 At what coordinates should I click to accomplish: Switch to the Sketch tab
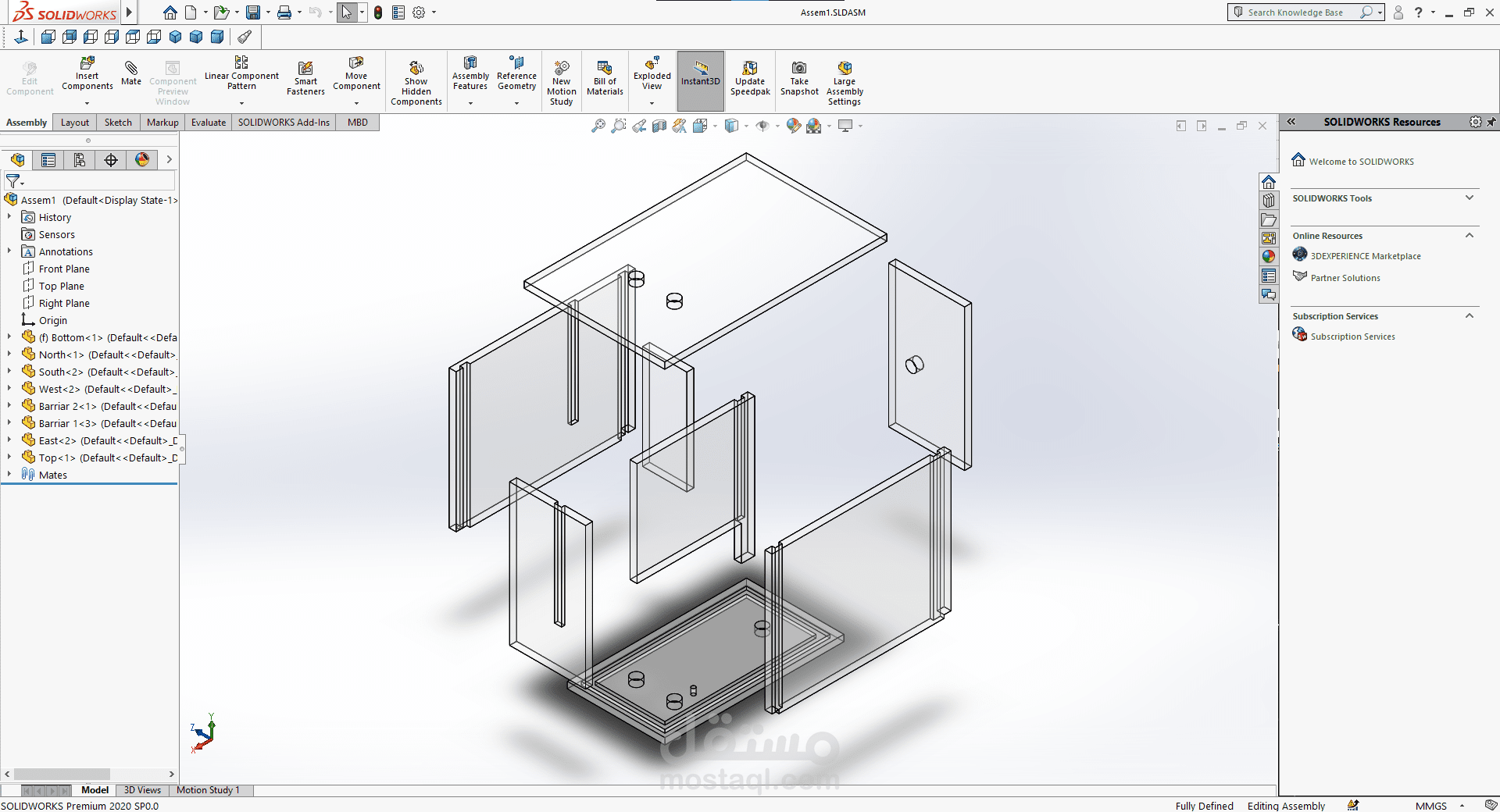(118, 123)
